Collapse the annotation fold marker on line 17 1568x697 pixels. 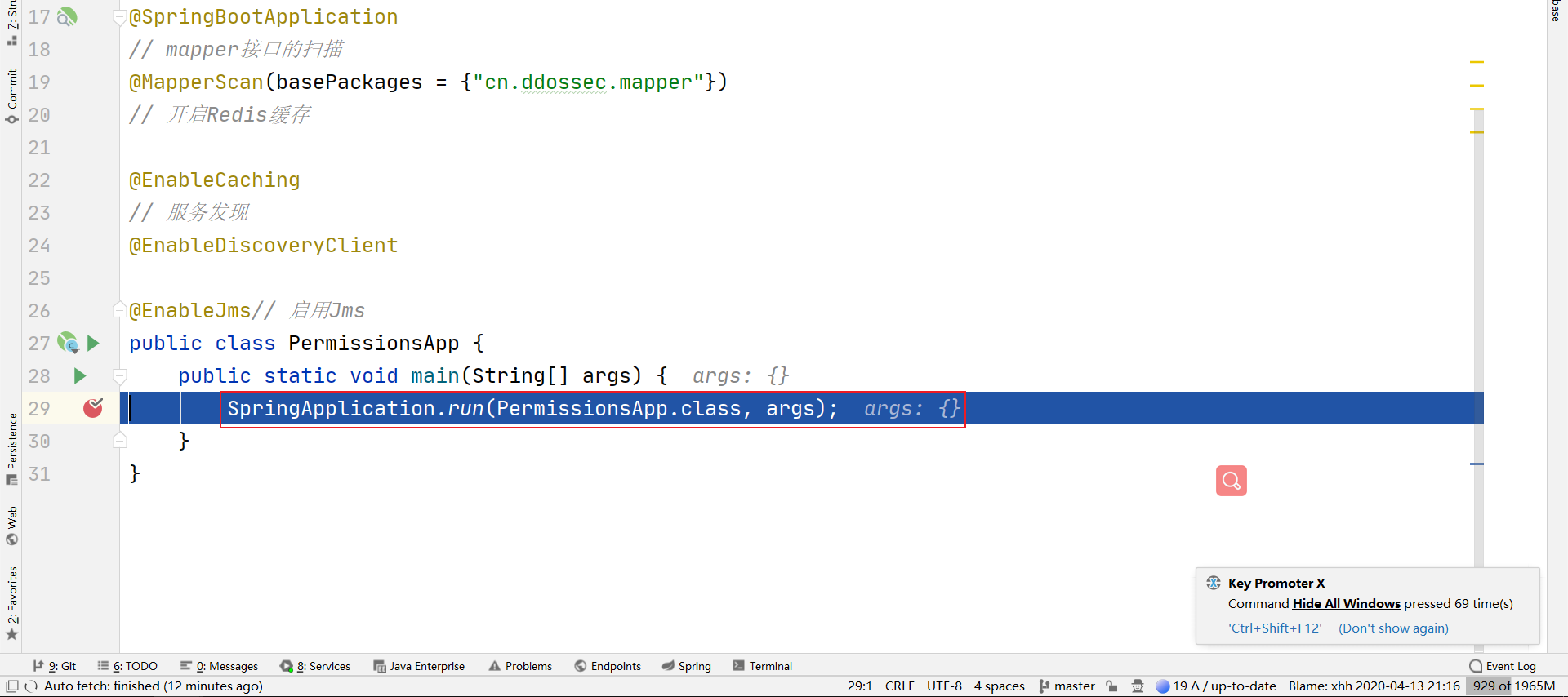(x=119, y=17)
